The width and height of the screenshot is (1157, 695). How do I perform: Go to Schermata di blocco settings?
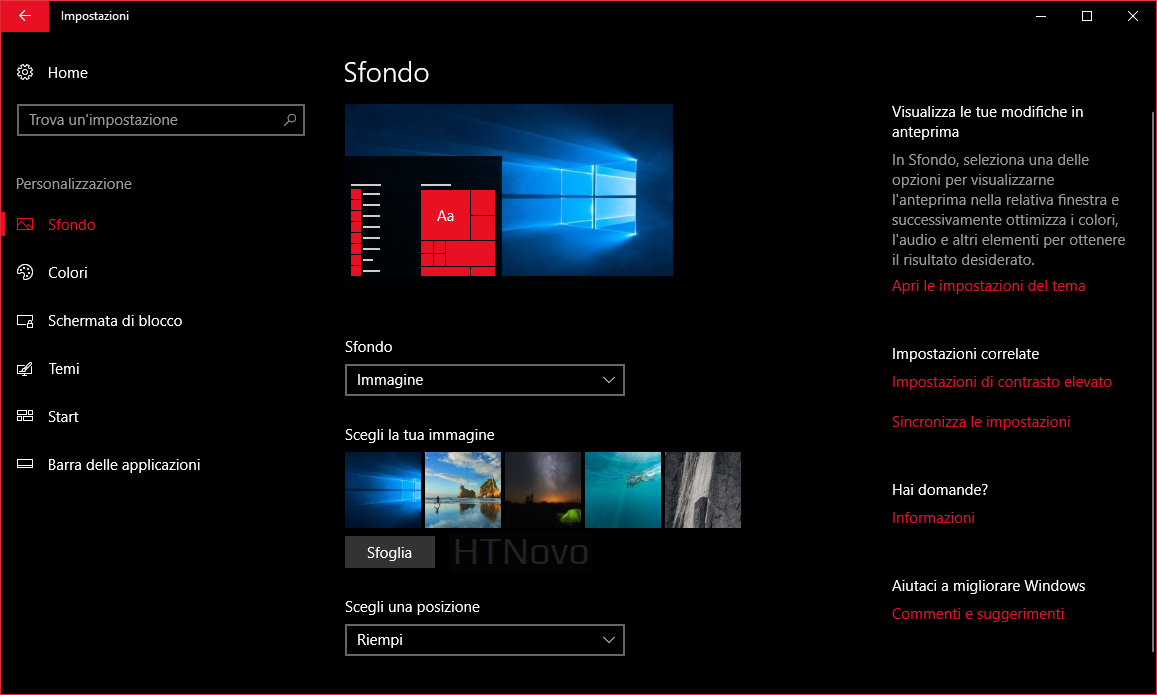(x=115, y=321)
